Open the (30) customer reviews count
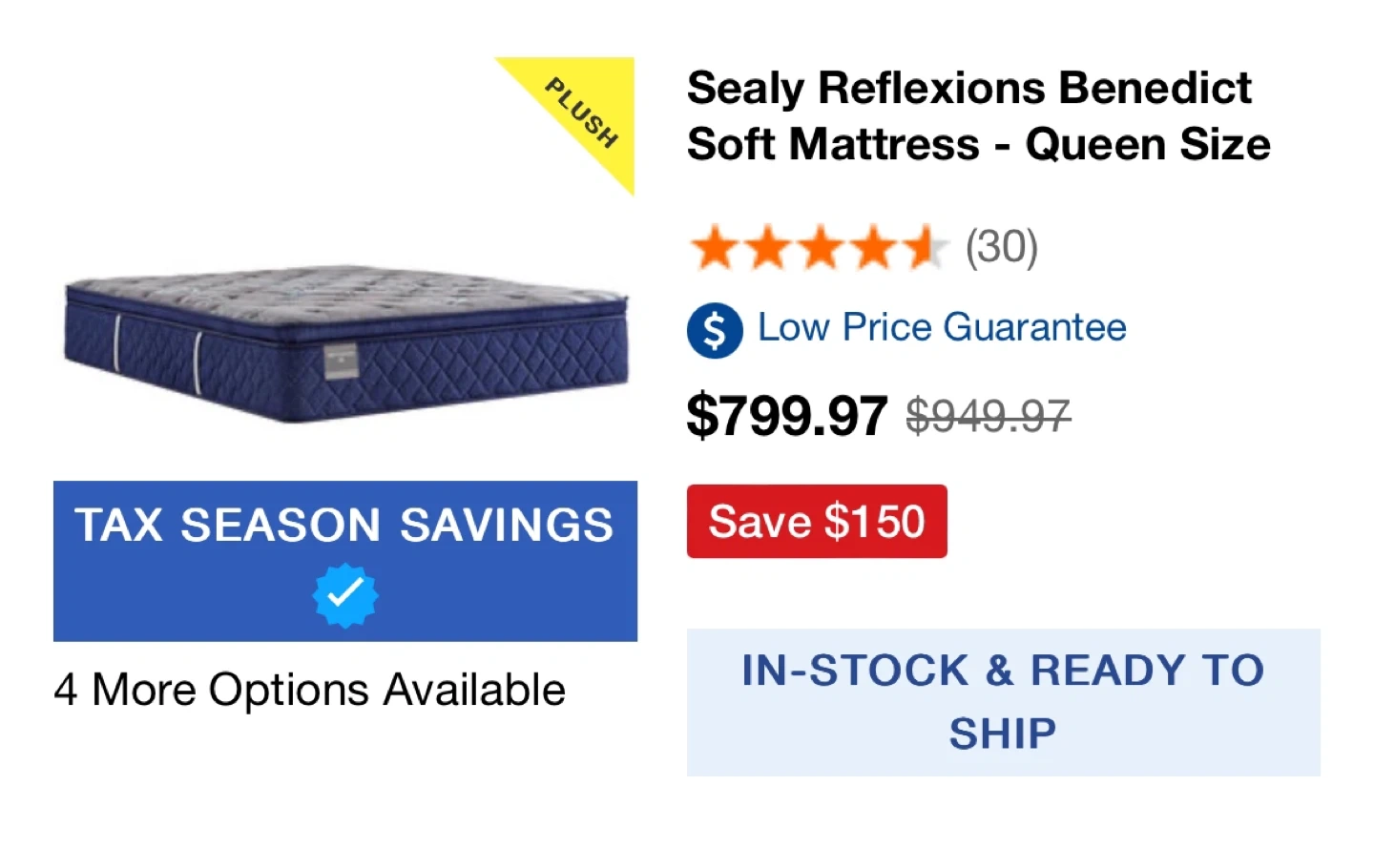Viewport: 1374px width, 868px height. coord(1001,248)
